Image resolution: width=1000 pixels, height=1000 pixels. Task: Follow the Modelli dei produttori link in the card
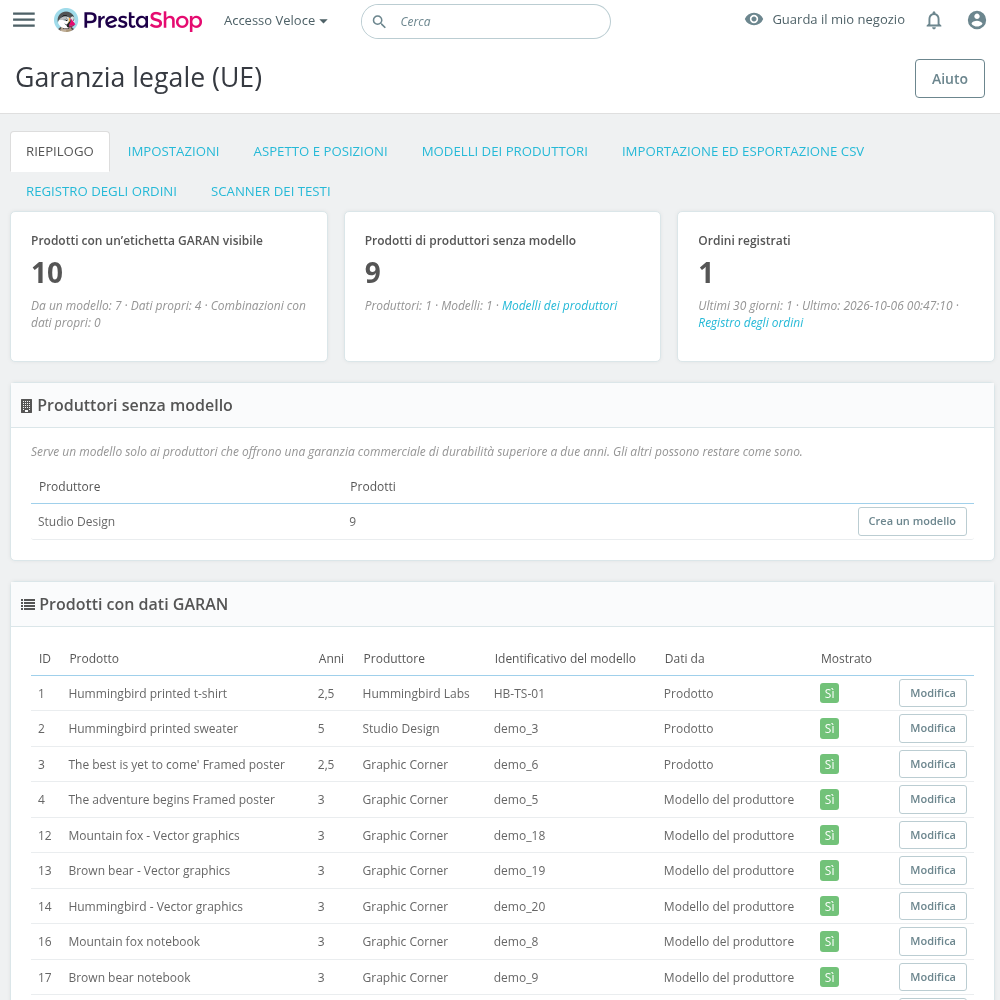[x=559, y=305]
